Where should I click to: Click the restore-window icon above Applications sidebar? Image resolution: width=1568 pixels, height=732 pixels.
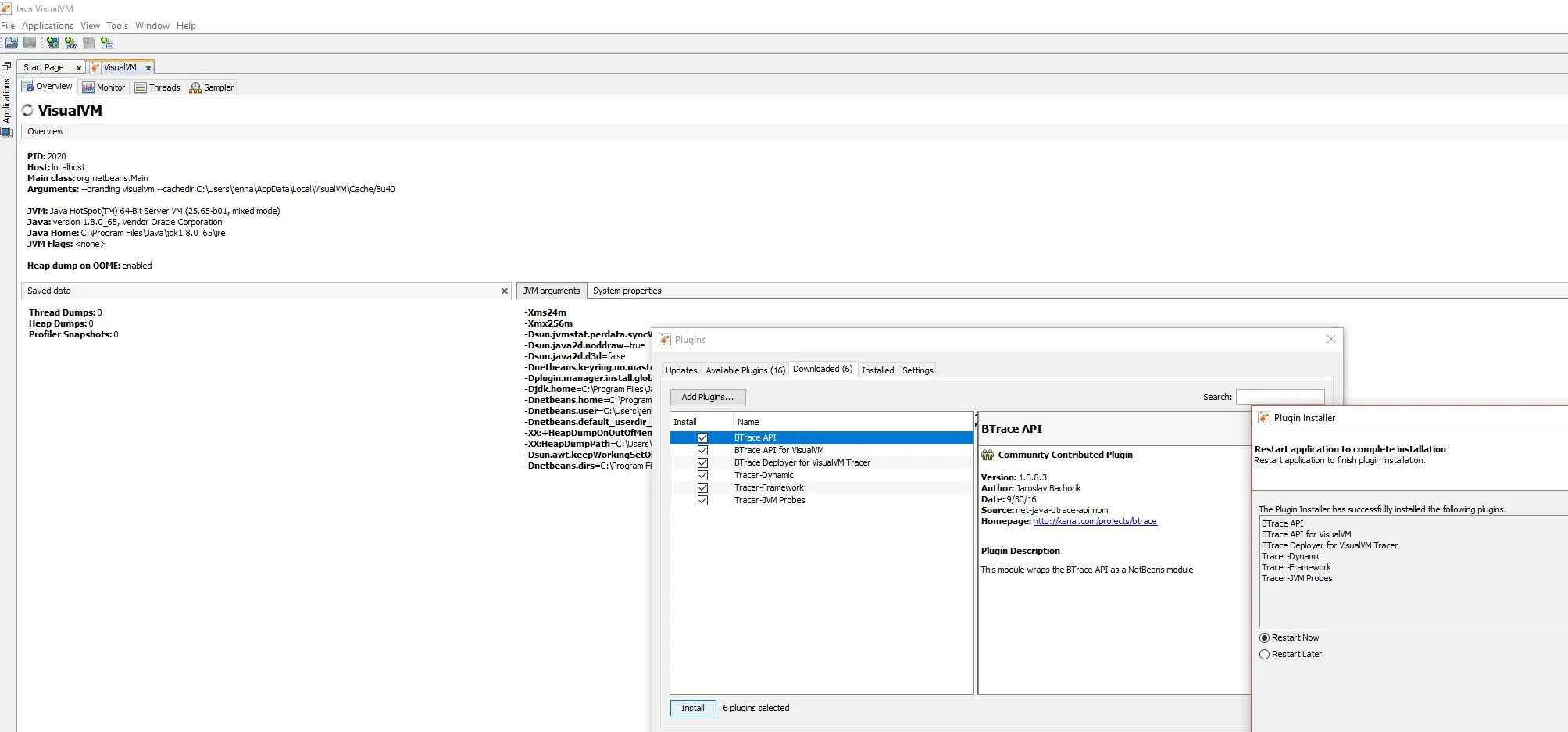click(6, 67)
